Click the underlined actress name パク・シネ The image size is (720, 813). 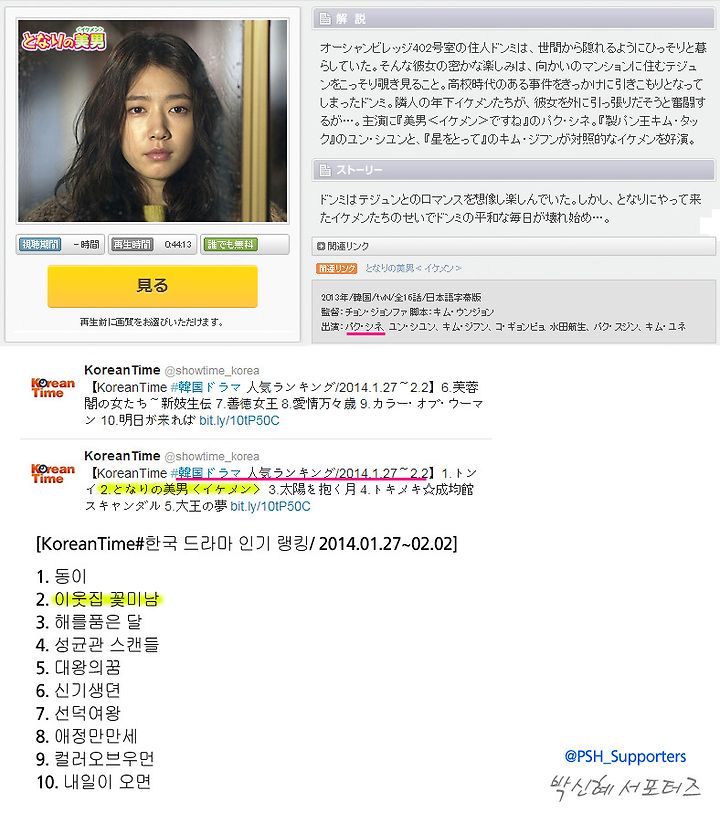[x=364, y=327]
